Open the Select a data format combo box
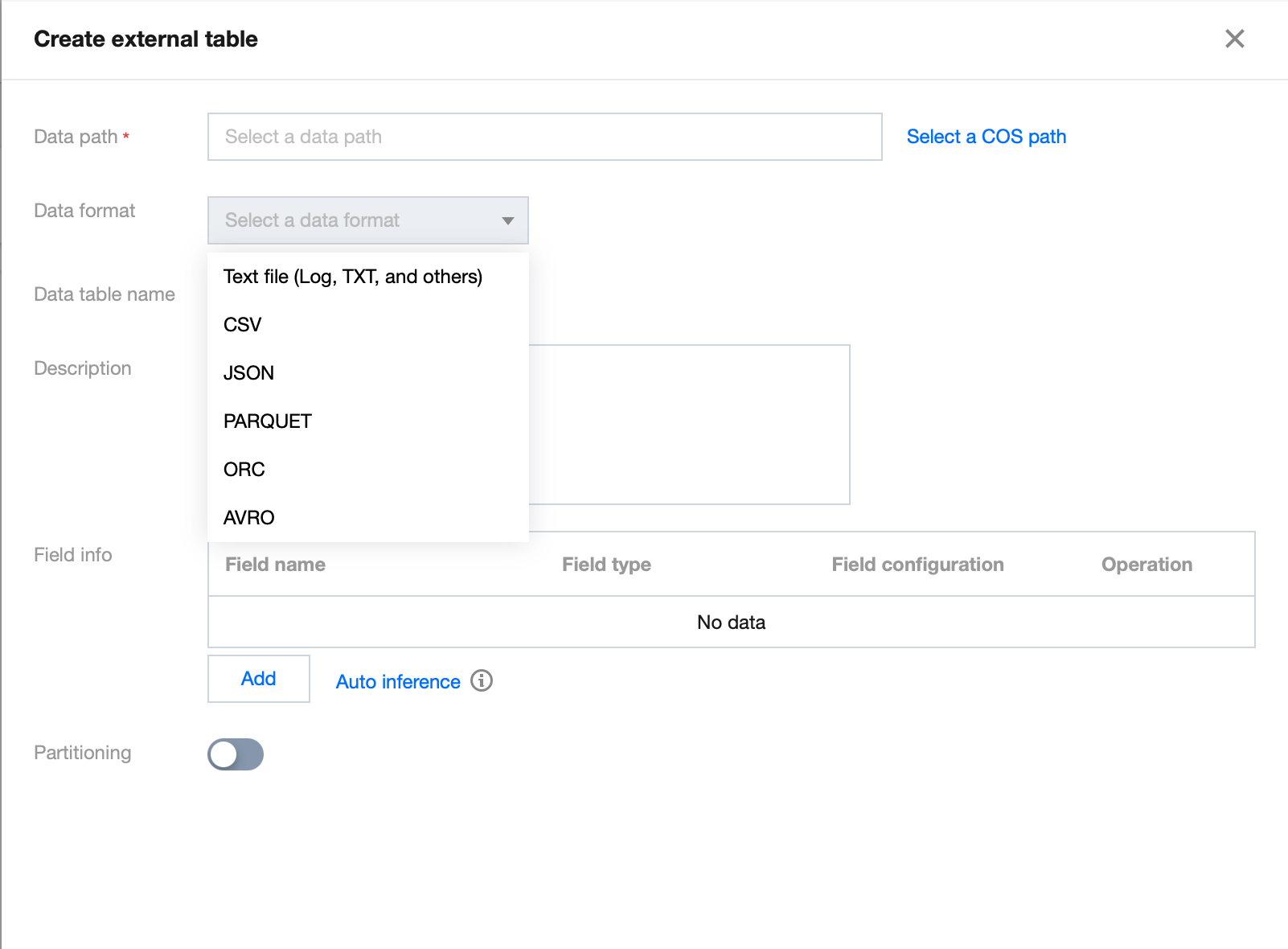The width and height of the screenshot is (1288, 949). (354, 220)
